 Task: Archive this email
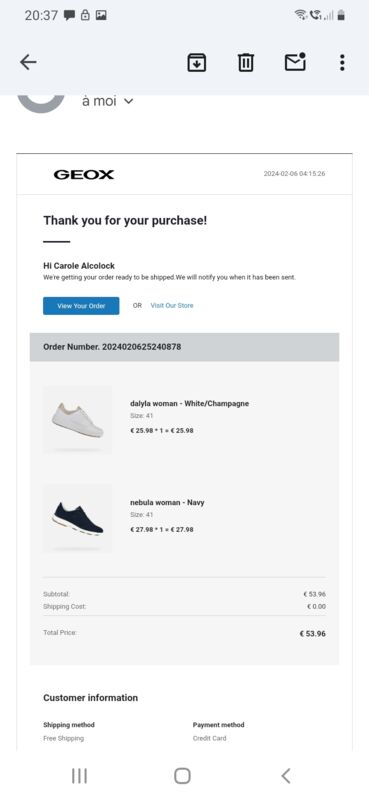[x=196, y=63]
